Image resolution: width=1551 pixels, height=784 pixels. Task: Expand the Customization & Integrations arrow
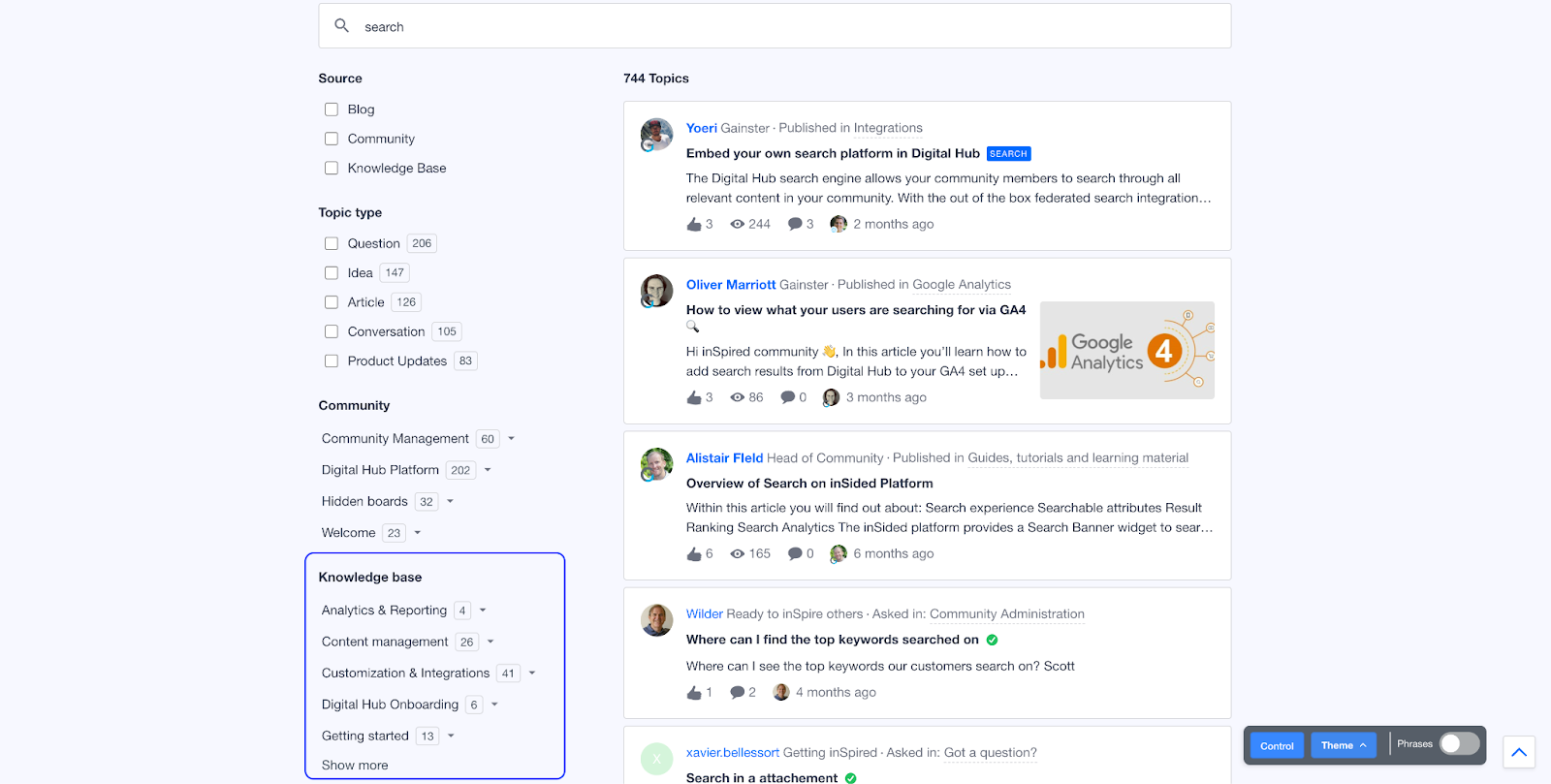coord(532,673)
